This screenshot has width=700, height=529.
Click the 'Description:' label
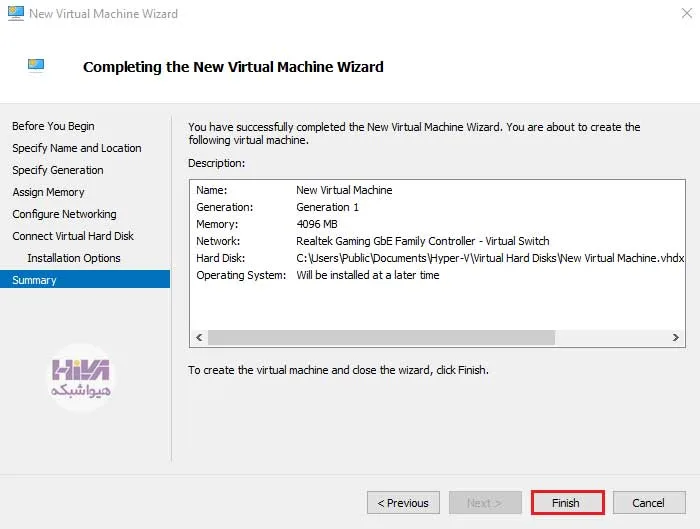(x=217, y=163)
